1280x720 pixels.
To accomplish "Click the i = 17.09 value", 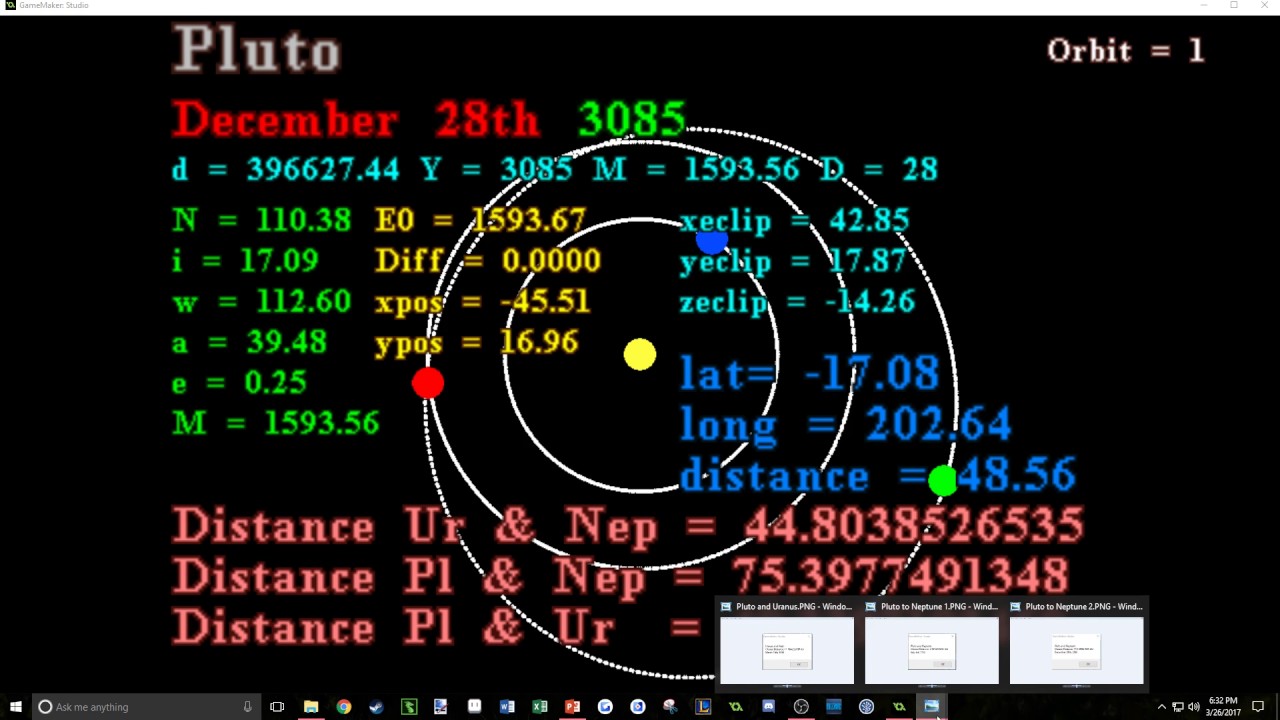I will pos(245,261).
